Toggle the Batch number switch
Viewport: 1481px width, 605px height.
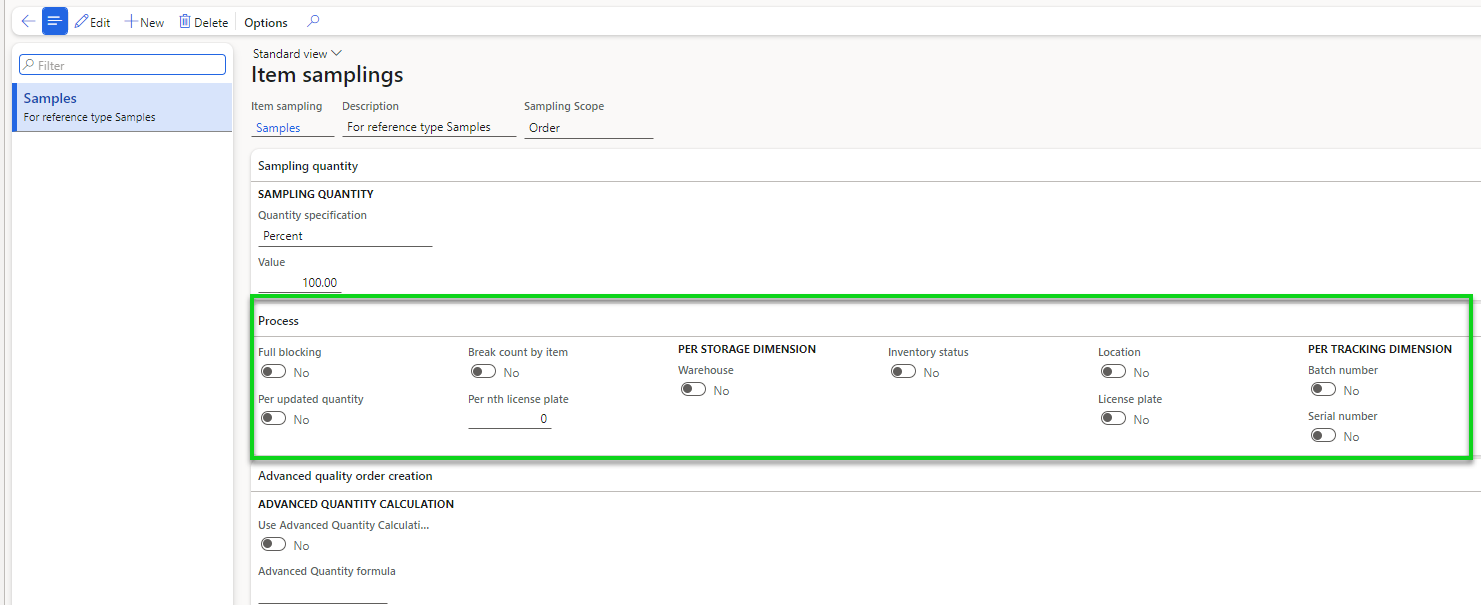click(x=1323, y=390)
